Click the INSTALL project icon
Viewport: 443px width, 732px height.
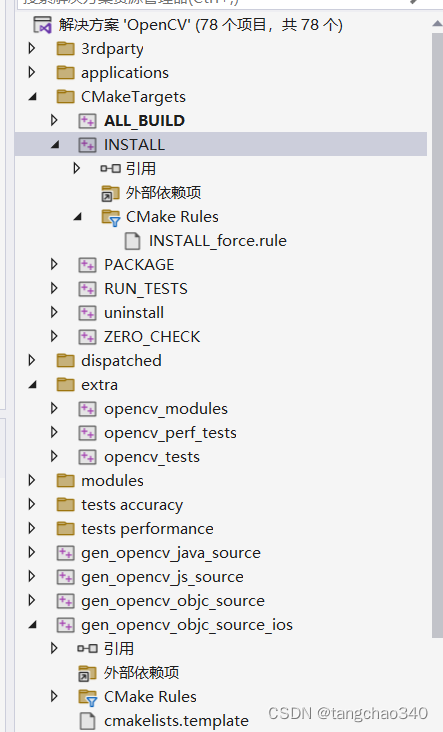click(x=87, y=145)
